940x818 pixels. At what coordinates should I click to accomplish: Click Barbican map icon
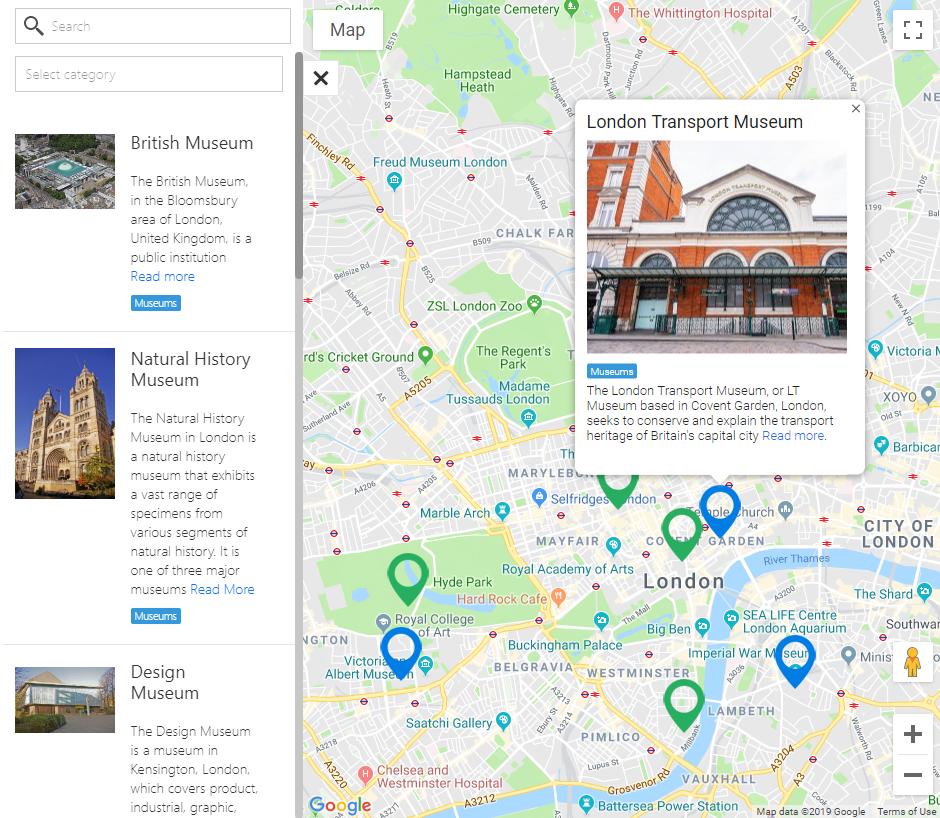[881, 444]
